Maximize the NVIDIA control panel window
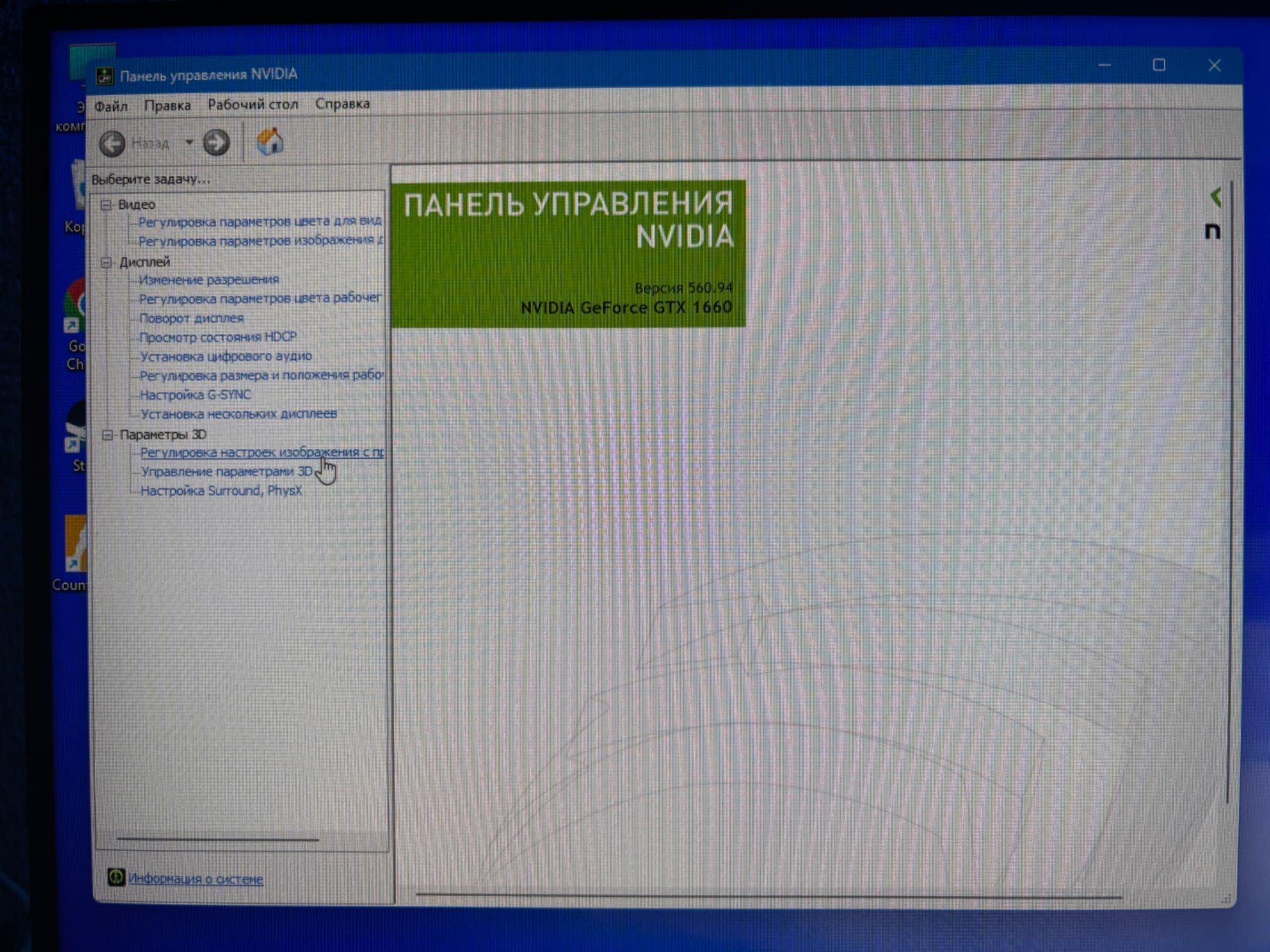Screen dimensions: 1270x952 pos(1159,65)
